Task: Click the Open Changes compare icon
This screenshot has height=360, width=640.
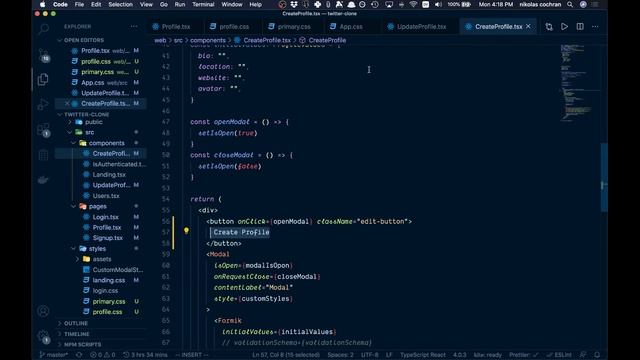Action: 549,27
